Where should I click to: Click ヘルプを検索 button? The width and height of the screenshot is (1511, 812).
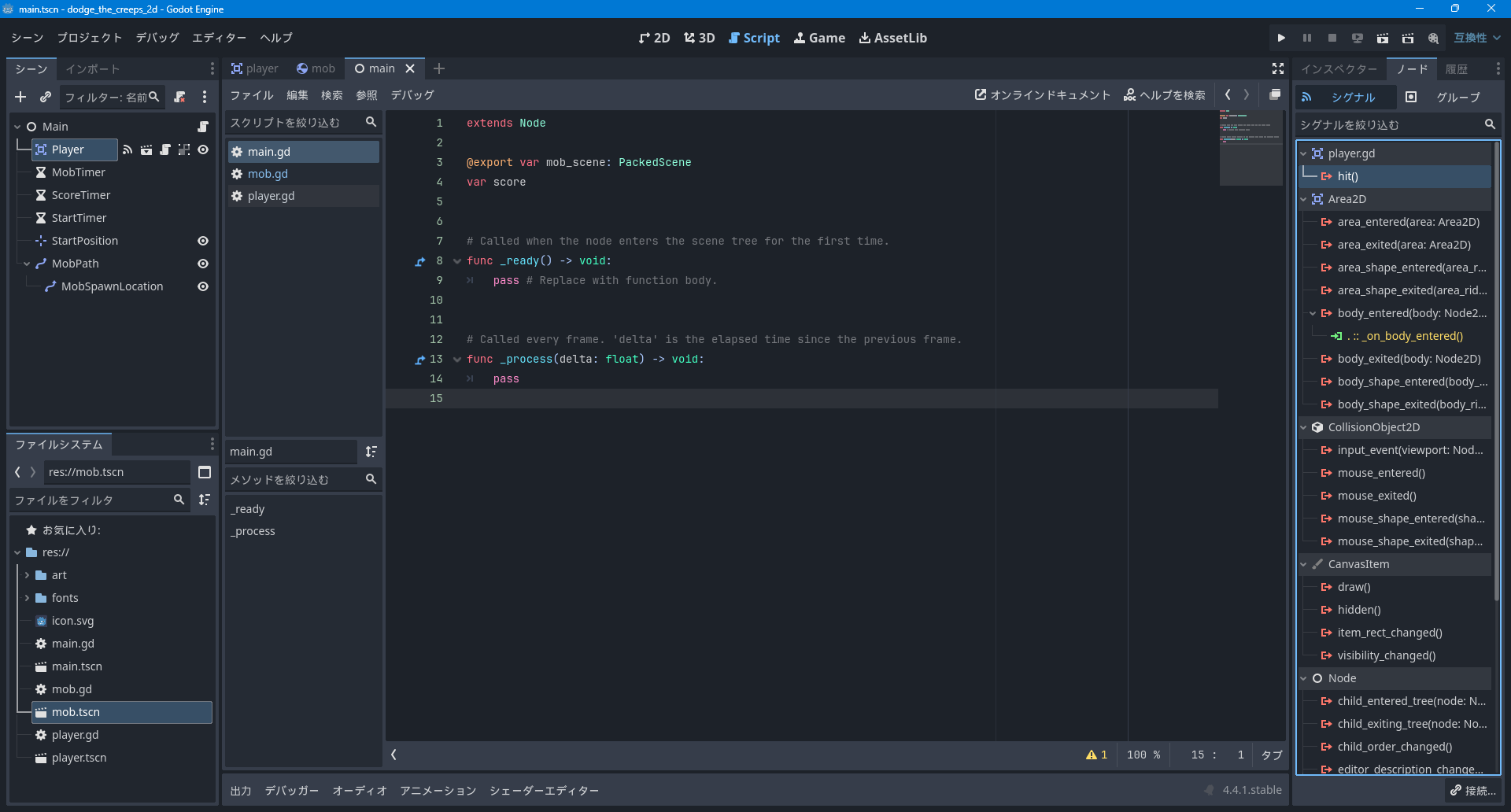pos(1165,95)
